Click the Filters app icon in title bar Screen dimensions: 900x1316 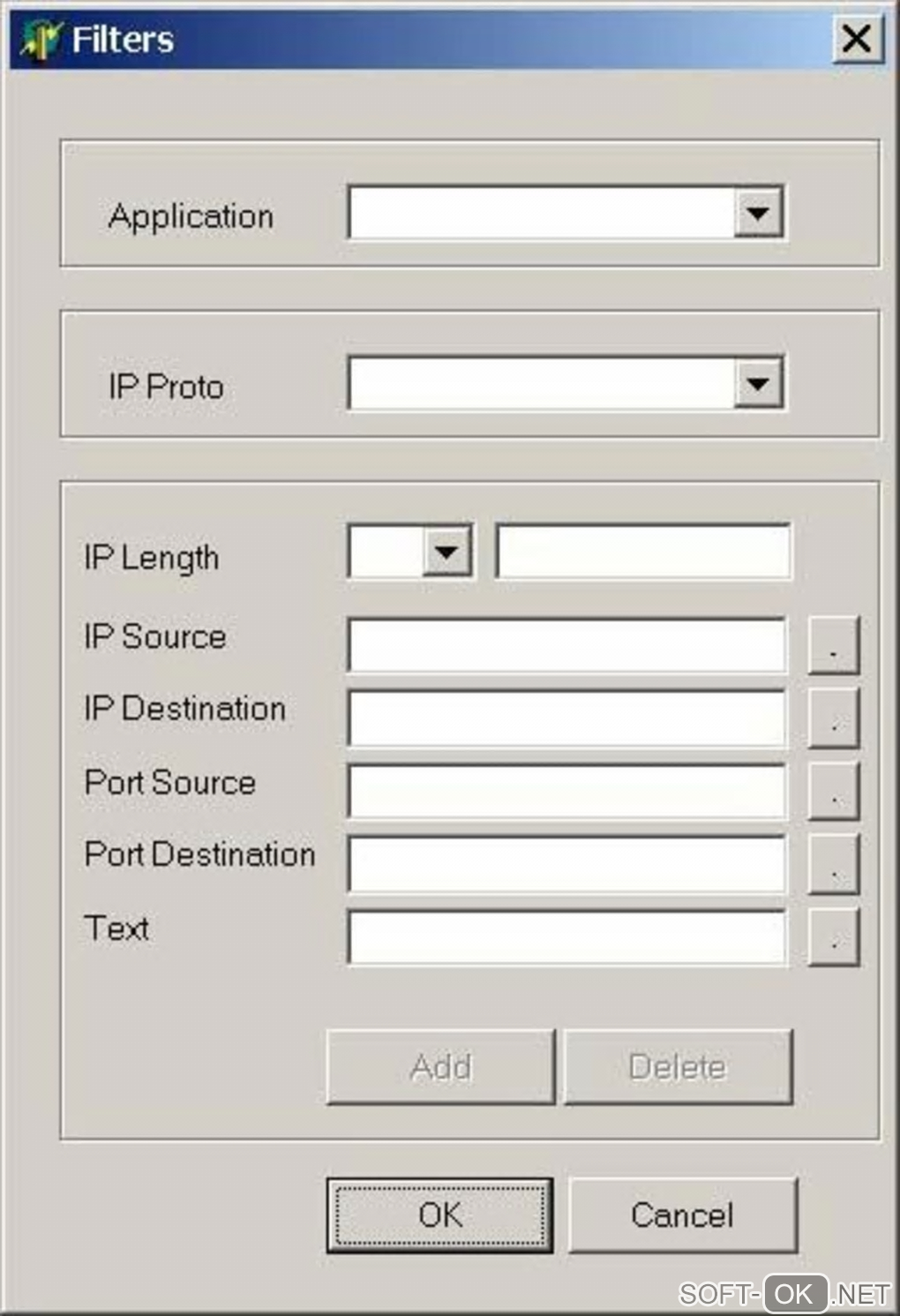[41, 39]
